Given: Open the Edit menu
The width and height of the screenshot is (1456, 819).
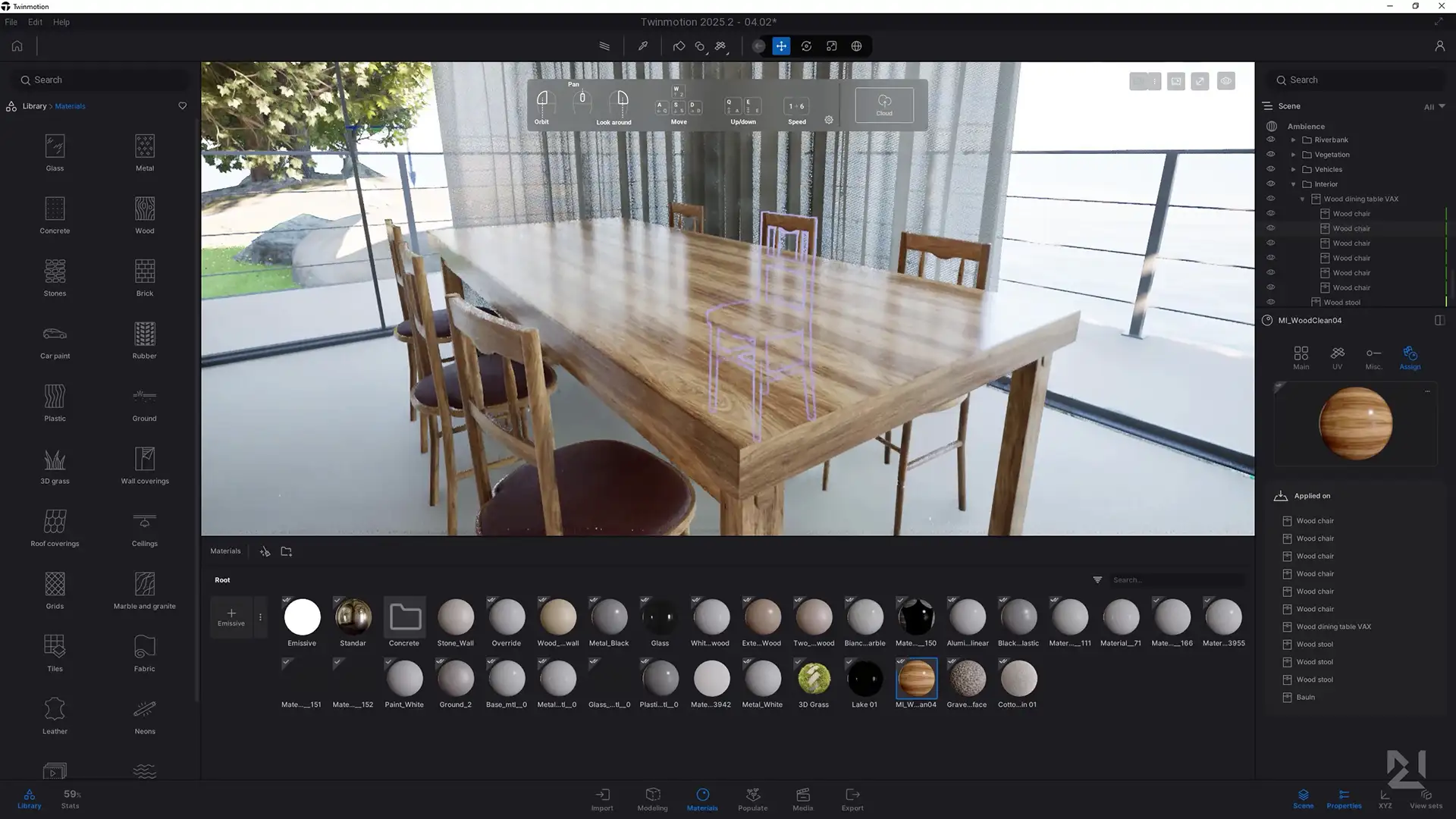Looking at the screenshot, I should 35,22.
